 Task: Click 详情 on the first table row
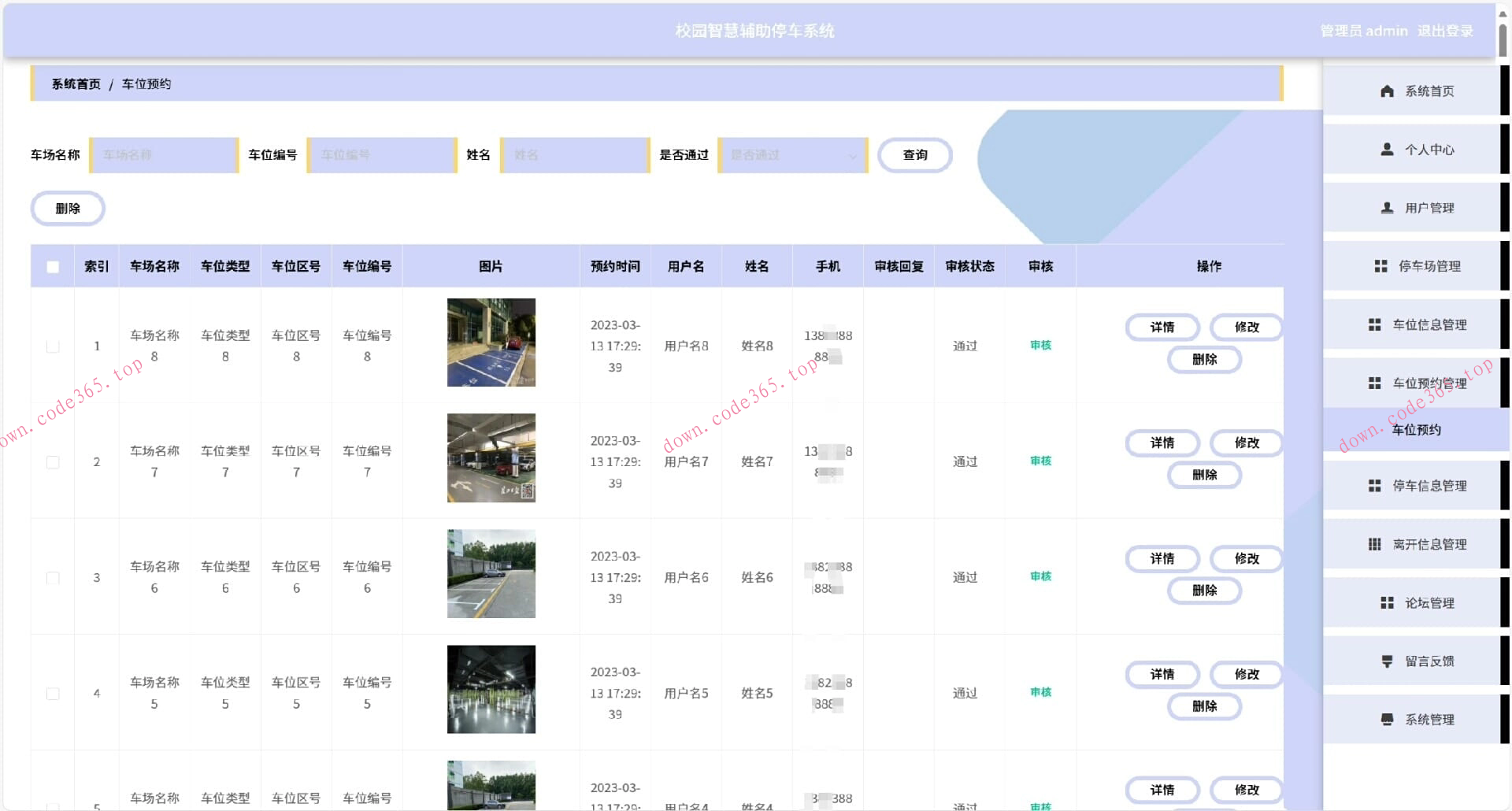point(1162,327)
